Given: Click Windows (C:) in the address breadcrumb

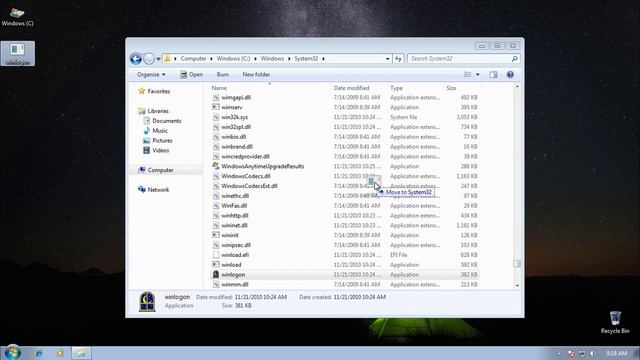Looking at the screenshot, I should tap(233, 59).
